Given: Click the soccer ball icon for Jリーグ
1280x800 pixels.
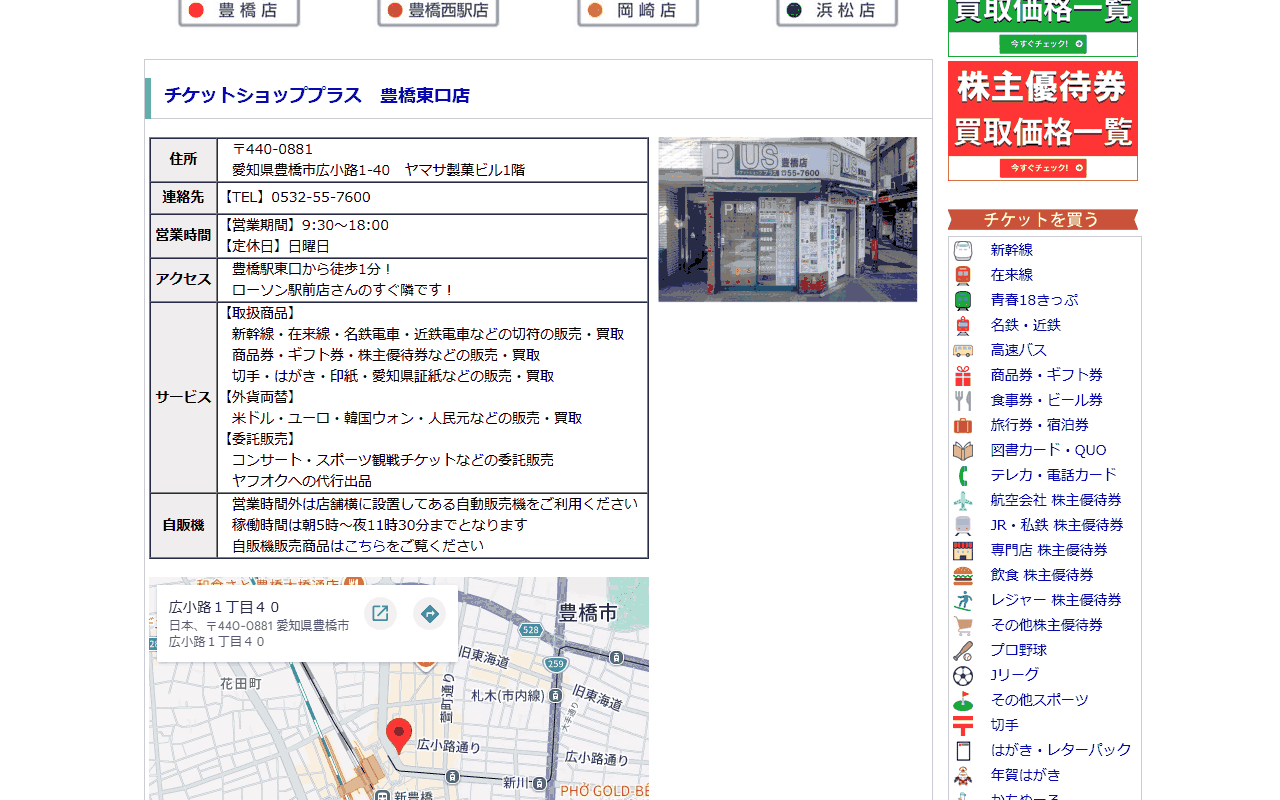Looking at the screenshot, I should pyautogui.click(x=963, y=675).
